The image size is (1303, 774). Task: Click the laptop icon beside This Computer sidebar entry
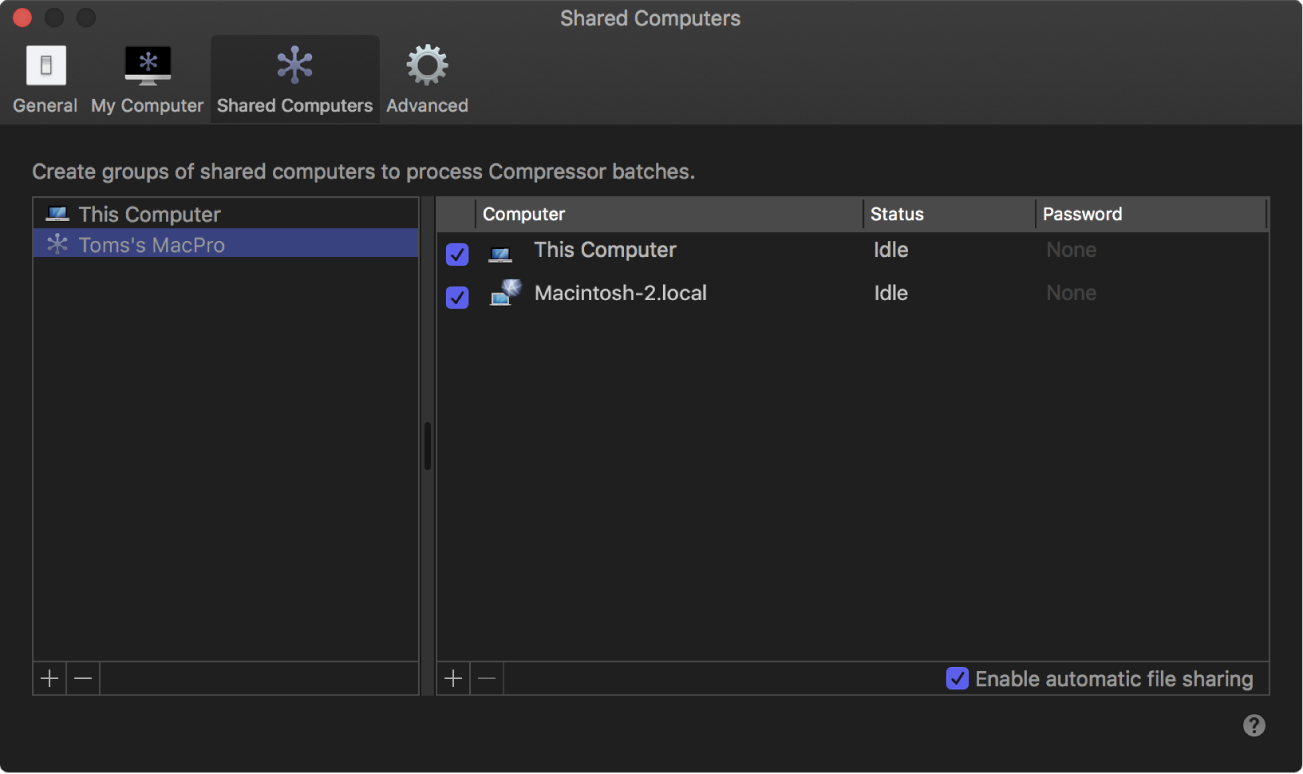click(55, 213)
